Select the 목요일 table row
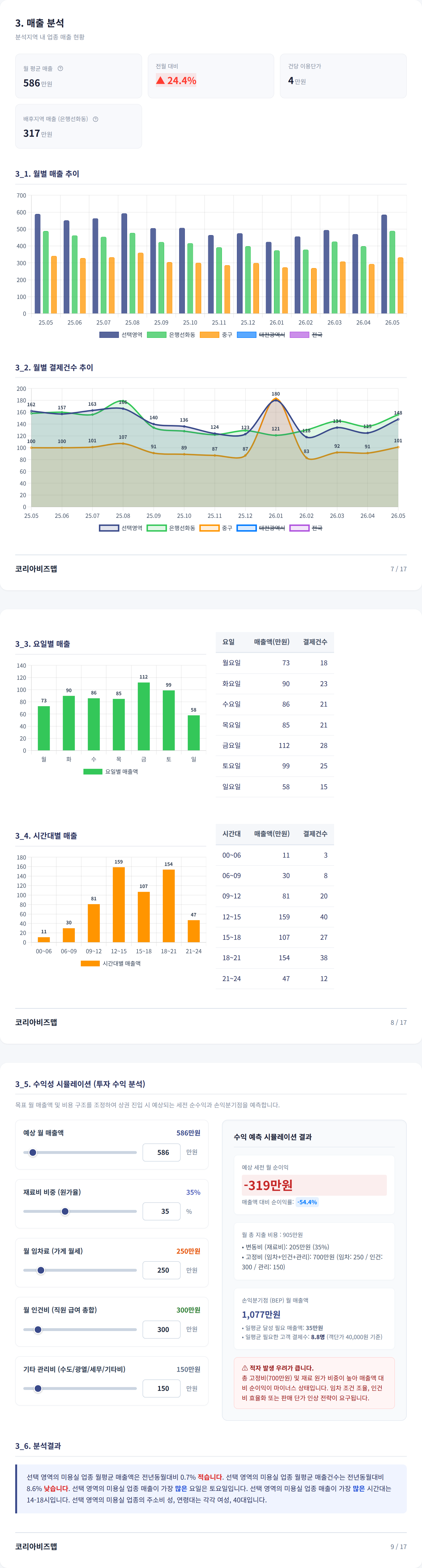The width and height of the screenshot is (422, 1568). tap(275, 725)
